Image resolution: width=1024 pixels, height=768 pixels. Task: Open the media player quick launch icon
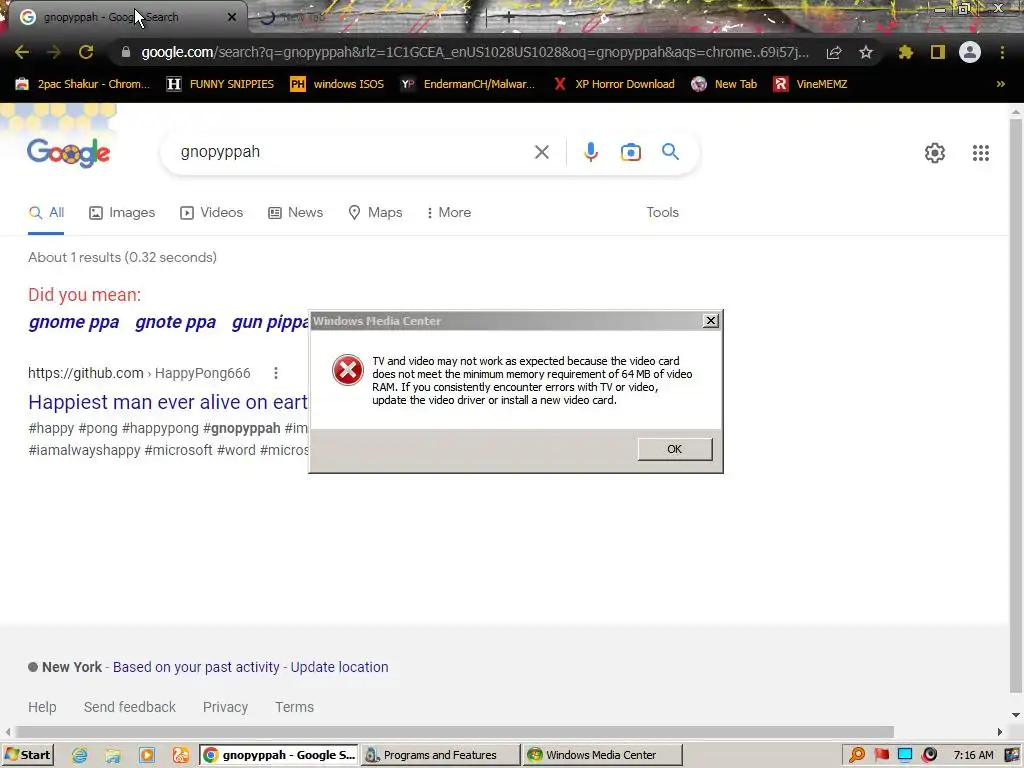(x=147, y=756)
